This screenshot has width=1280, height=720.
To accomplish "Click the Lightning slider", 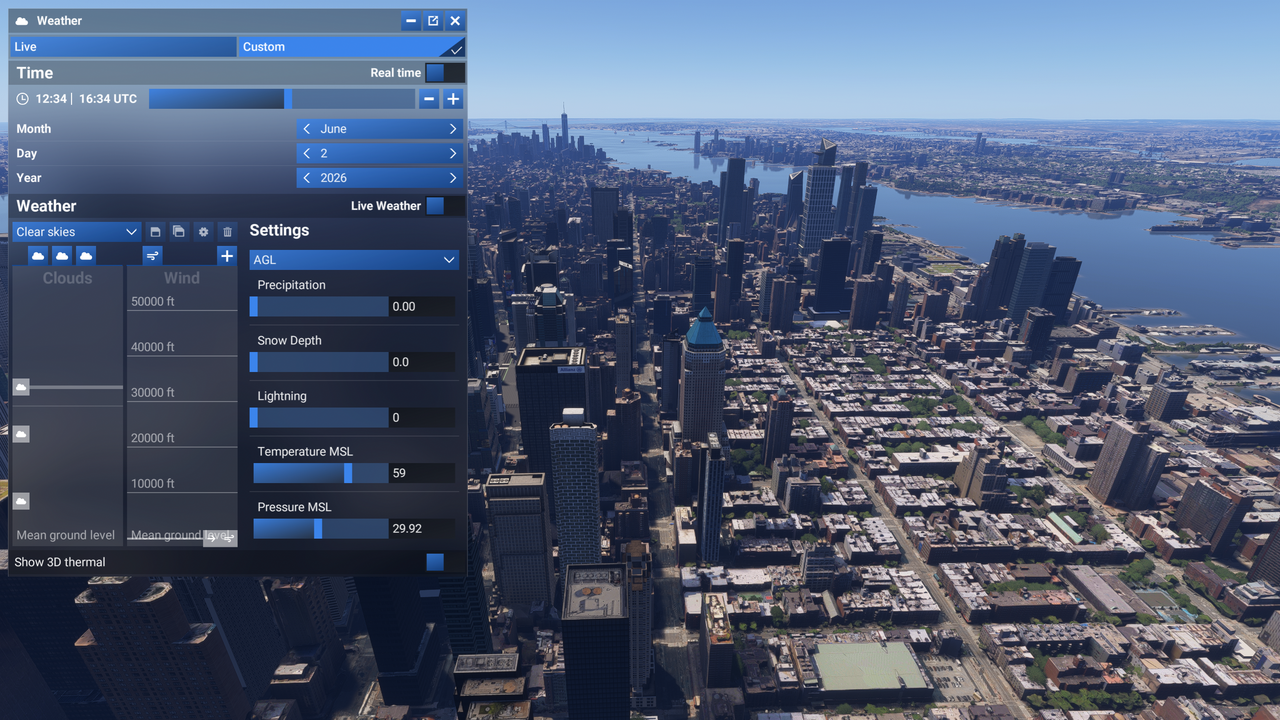I will pos(319,418).
